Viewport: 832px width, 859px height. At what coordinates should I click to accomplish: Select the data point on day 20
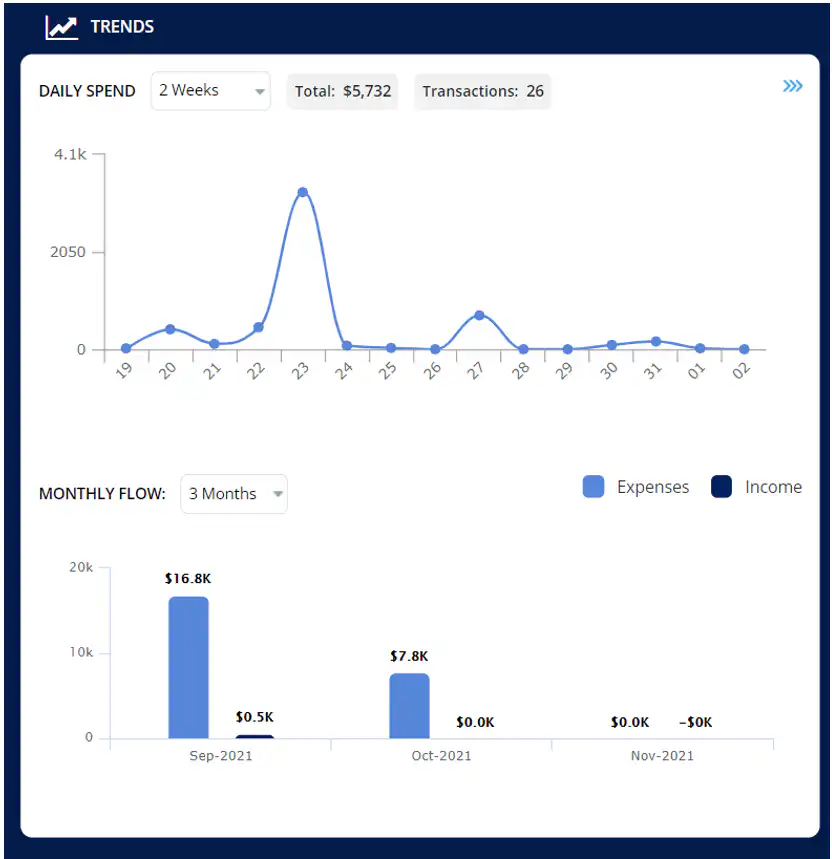(x=170, y=329)
